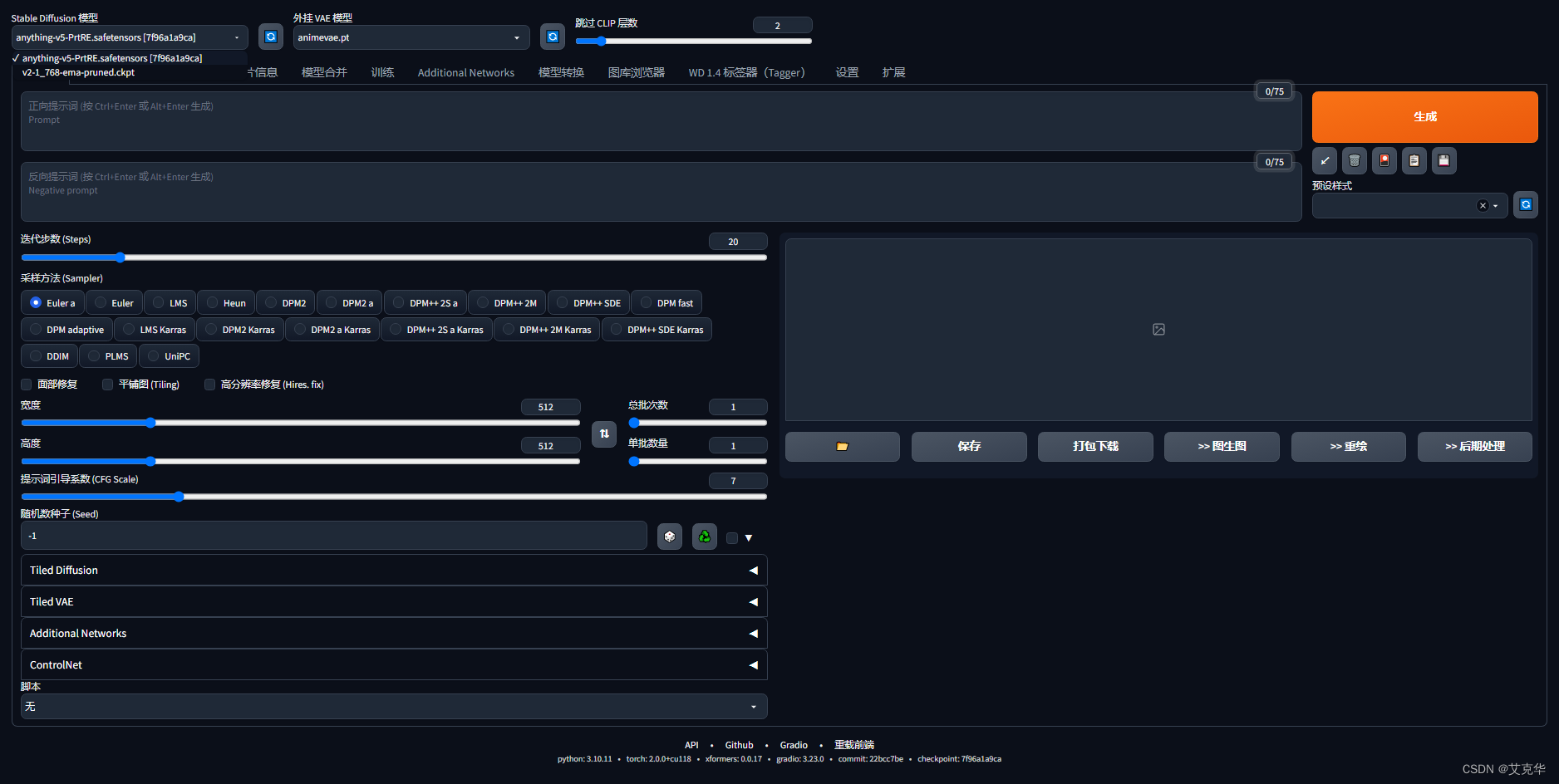This screenshot has height=784, width=1559.
Task: Expand the Tiled Diffusion section
Action: coord(394,571)
